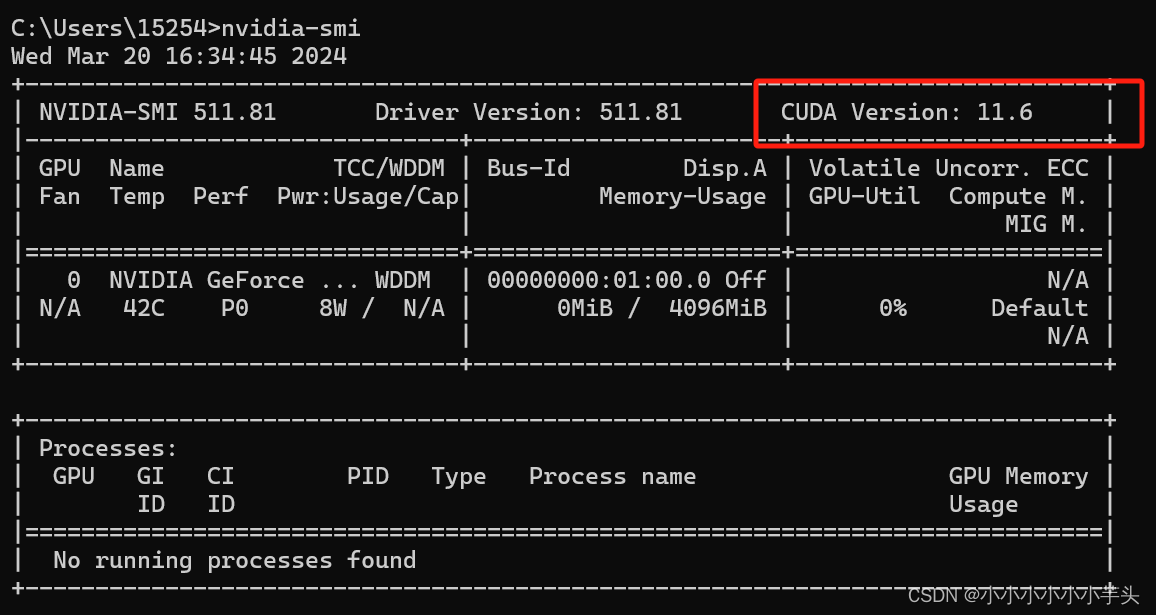This screenshot has width=1156, height=615.
Task: Click the "Pwr:Usage/Cap" column header
Action: click(x=368, y=196)
